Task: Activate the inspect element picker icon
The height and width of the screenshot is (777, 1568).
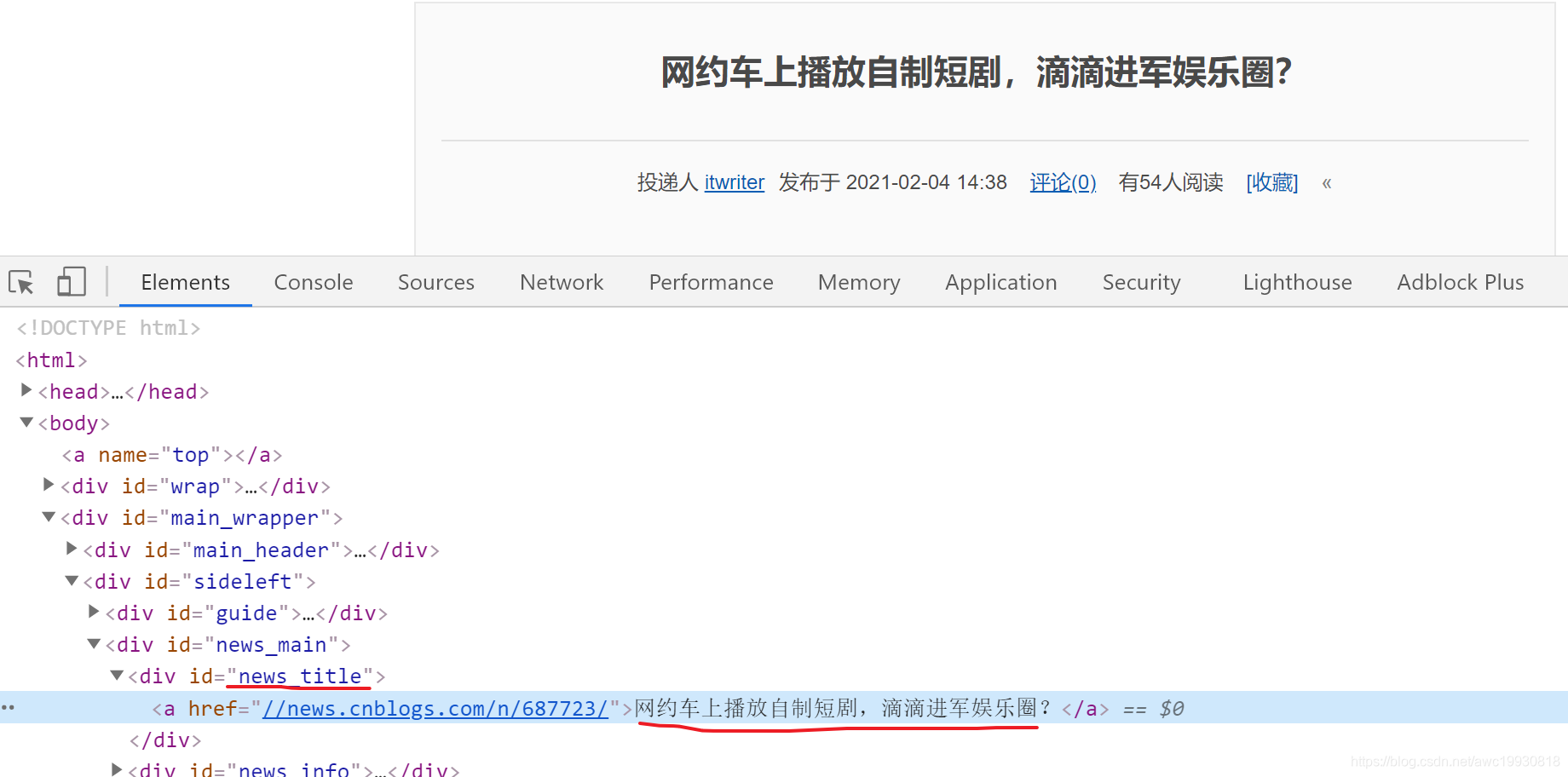Action: (21, 282)
